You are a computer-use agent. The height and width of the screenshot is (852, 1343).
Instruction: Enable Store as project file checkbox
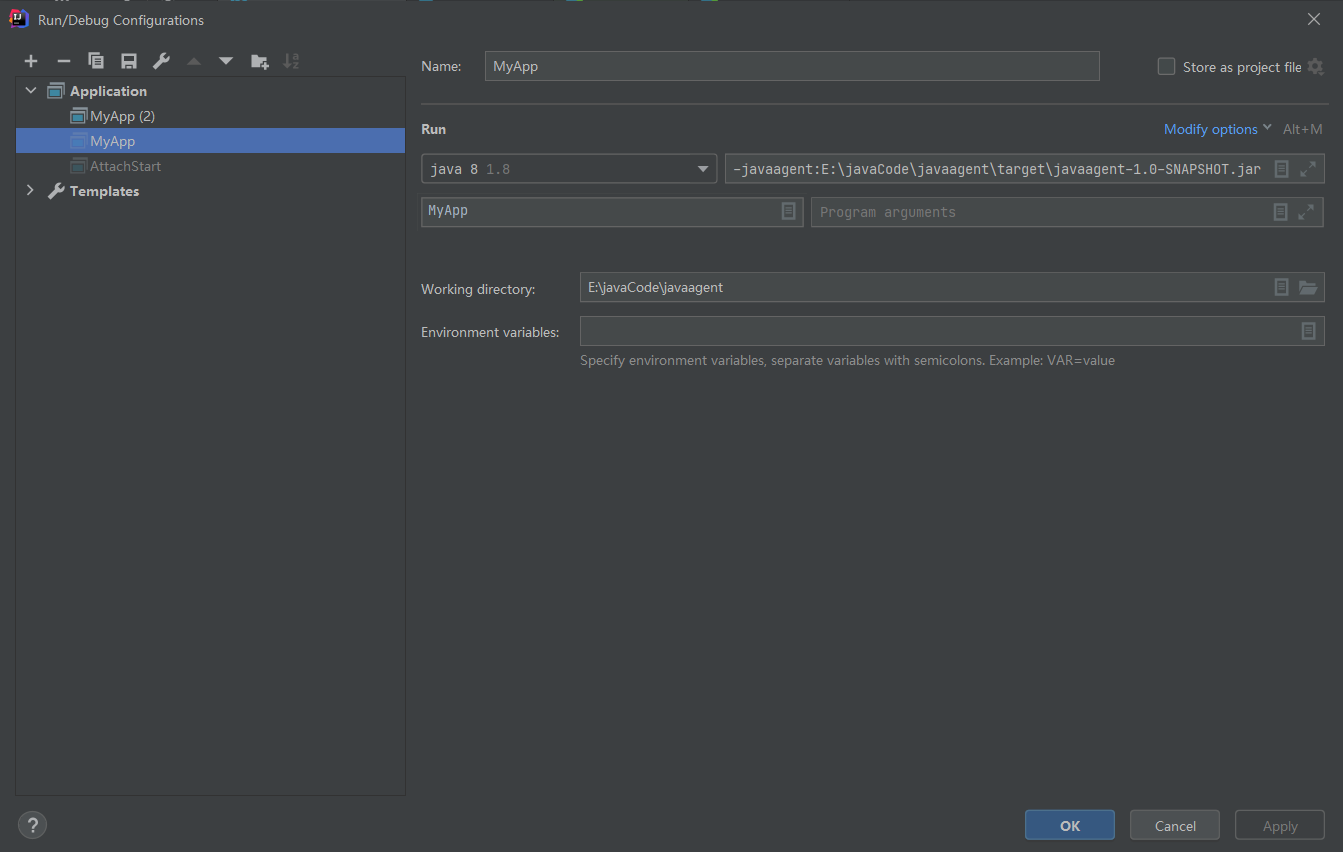(1166, 67)
